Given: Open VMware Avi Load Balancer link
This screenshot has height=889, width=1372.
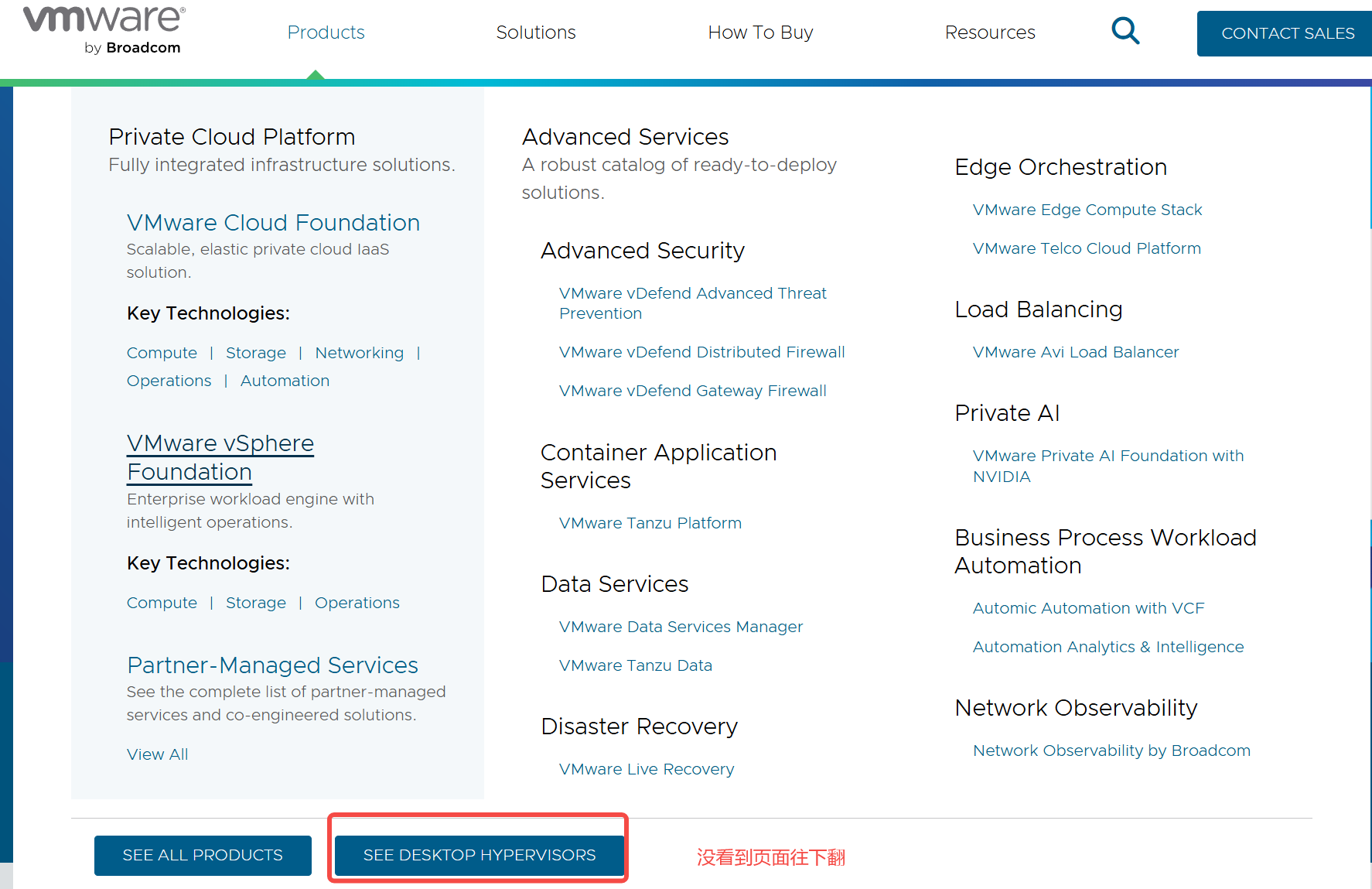Looking at the screenshot, I should tap(1076, 352).
